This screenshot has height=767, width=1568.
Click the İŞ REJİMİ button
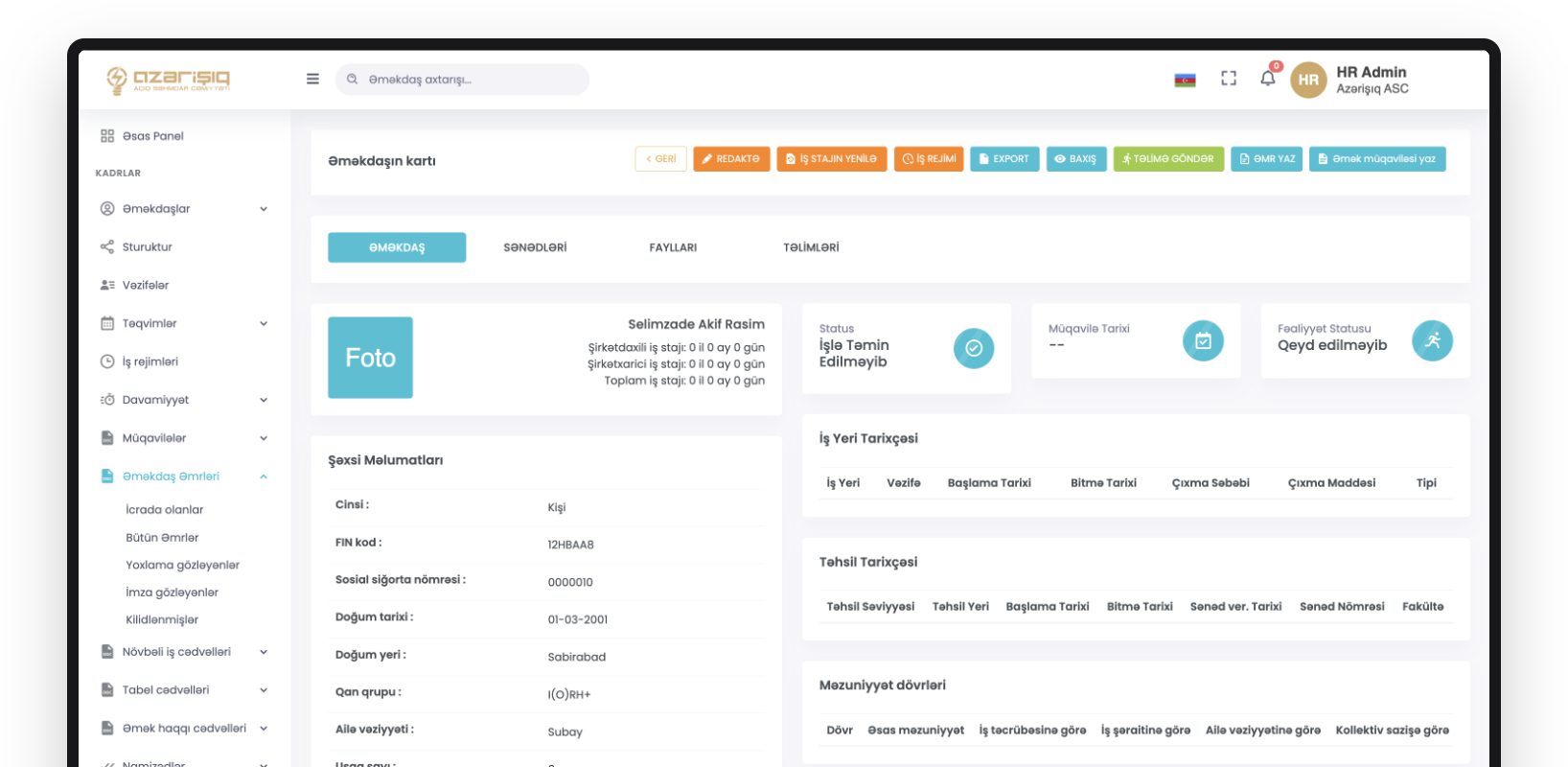929,159
